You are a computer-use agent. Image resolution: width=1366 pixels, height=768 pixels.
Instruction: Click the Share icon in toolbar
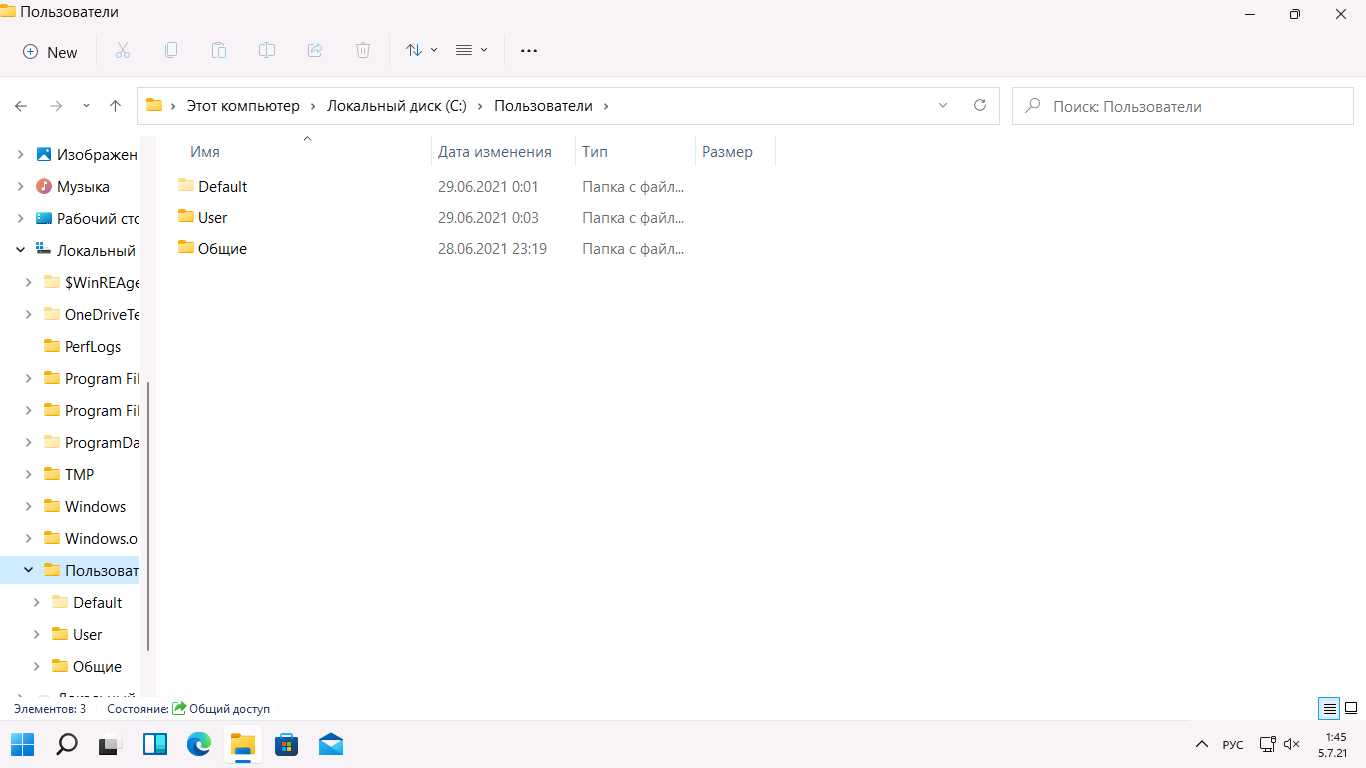315,50
